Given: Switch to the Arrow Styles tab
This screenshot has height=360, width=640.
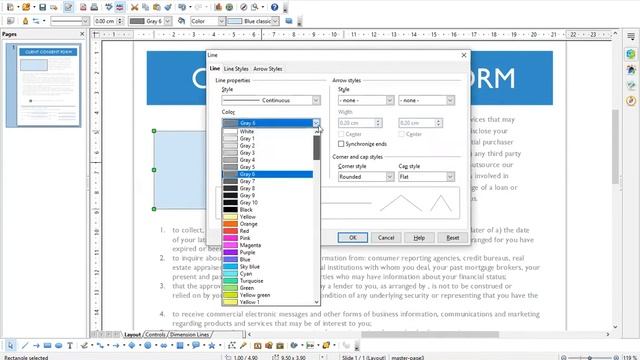Looking at the screenshot, I should pyautogui.click(x=268, y=69).
